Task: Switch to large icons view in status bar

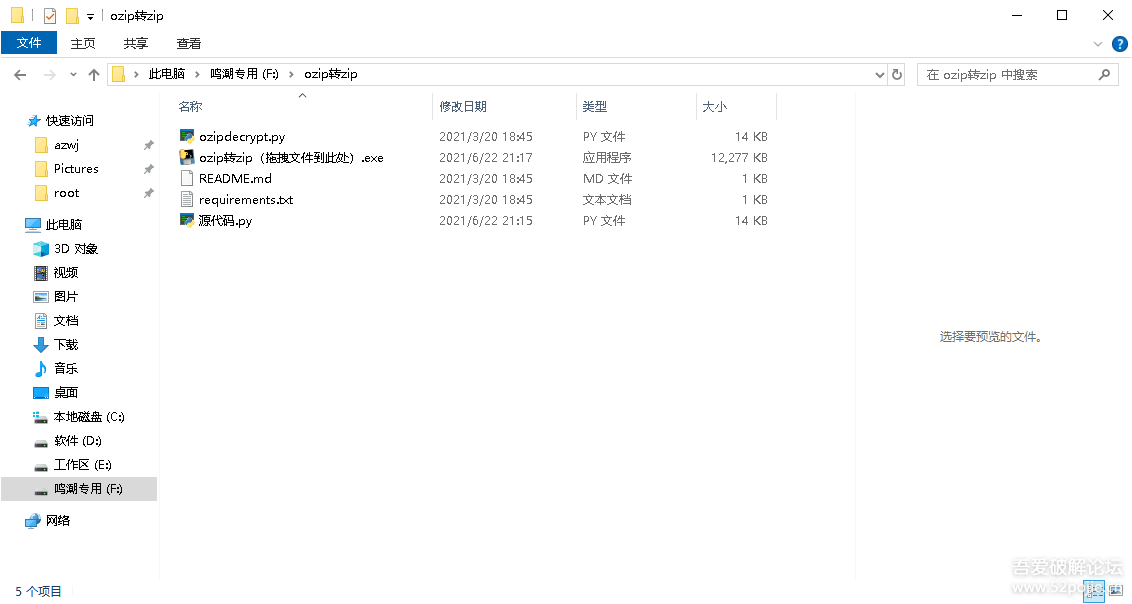Action: tap(1115, 591)
